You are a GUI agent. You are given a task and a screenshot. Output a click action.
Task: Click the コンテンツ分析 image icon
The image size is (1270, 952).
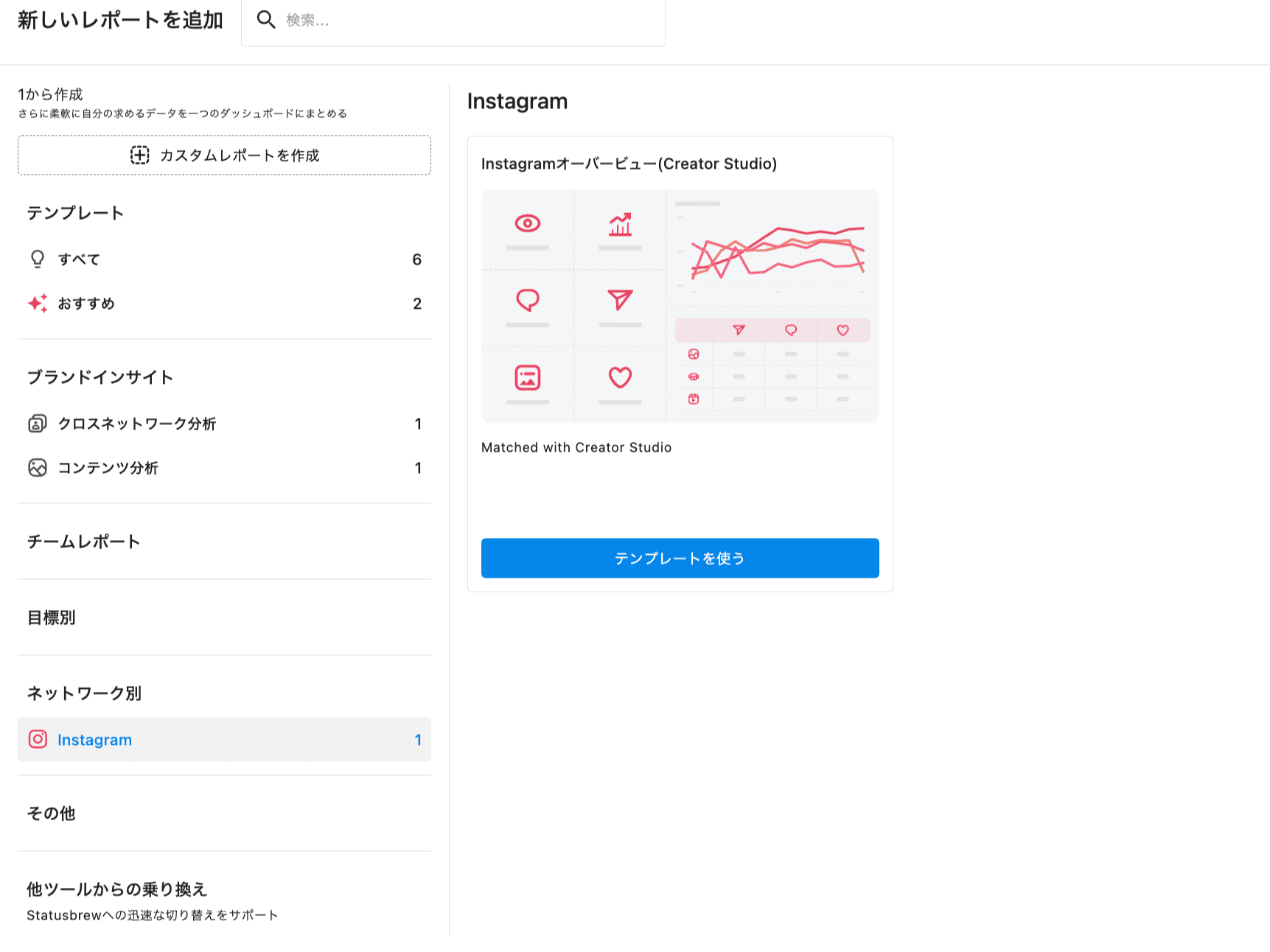[37, 468]
